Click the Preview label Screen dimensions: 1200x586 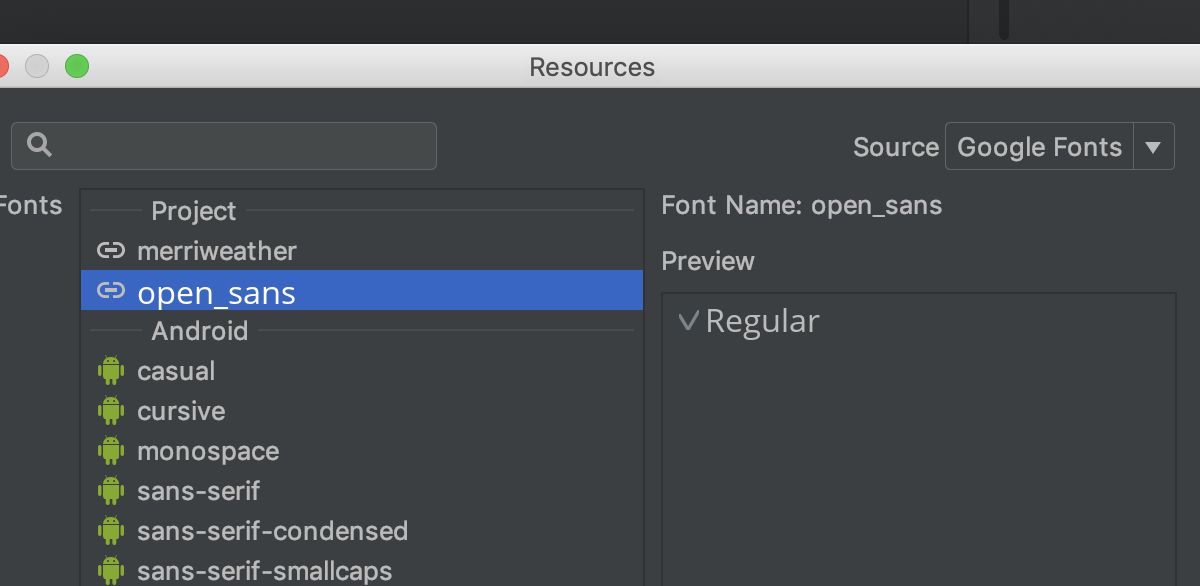pyautogui.click(x=708, y=261)
